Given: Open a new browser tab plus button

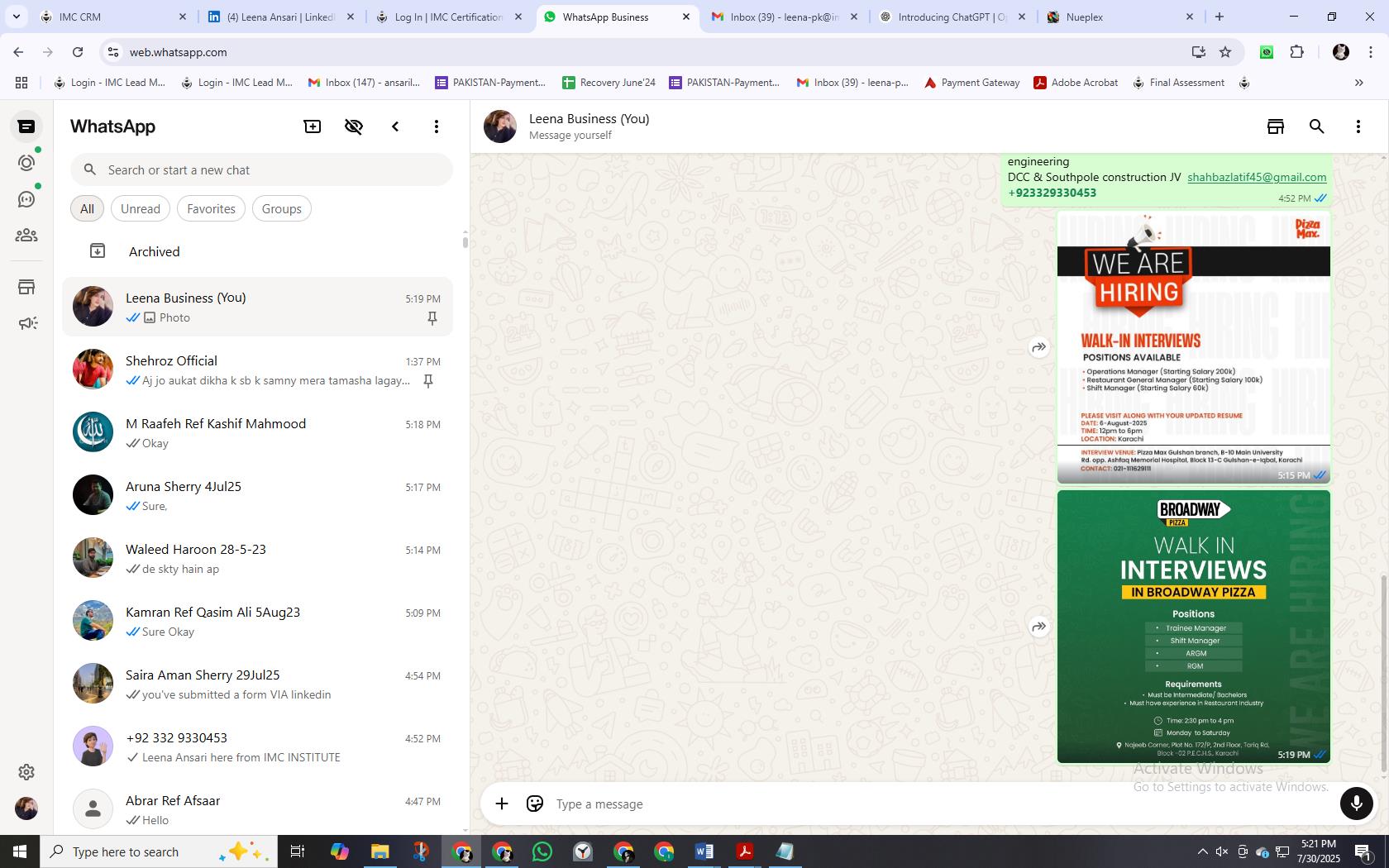Looking at the screenshot, I should [x=1220, y=17].
